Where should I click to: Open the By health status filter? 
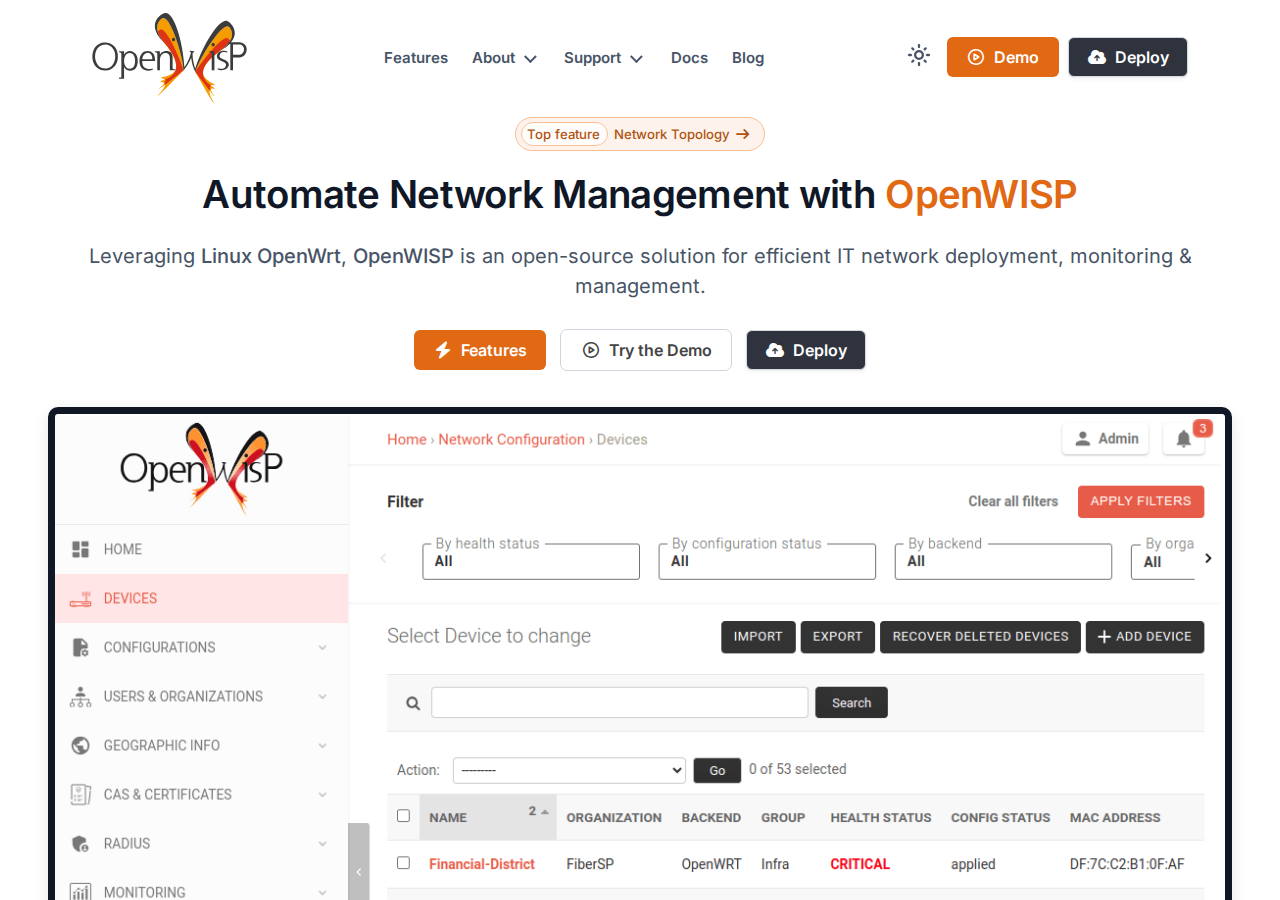(x=531, y=561)
